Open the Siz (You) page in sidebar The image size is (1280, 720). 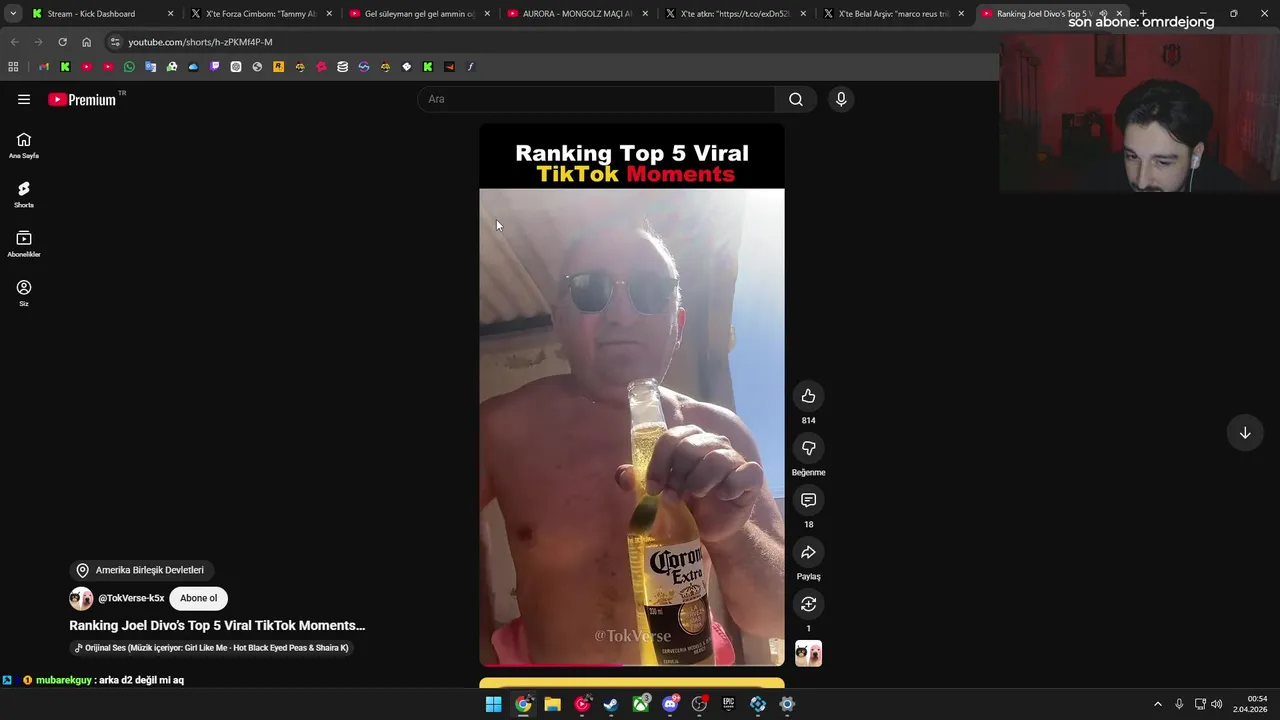(x=24, y=293)
